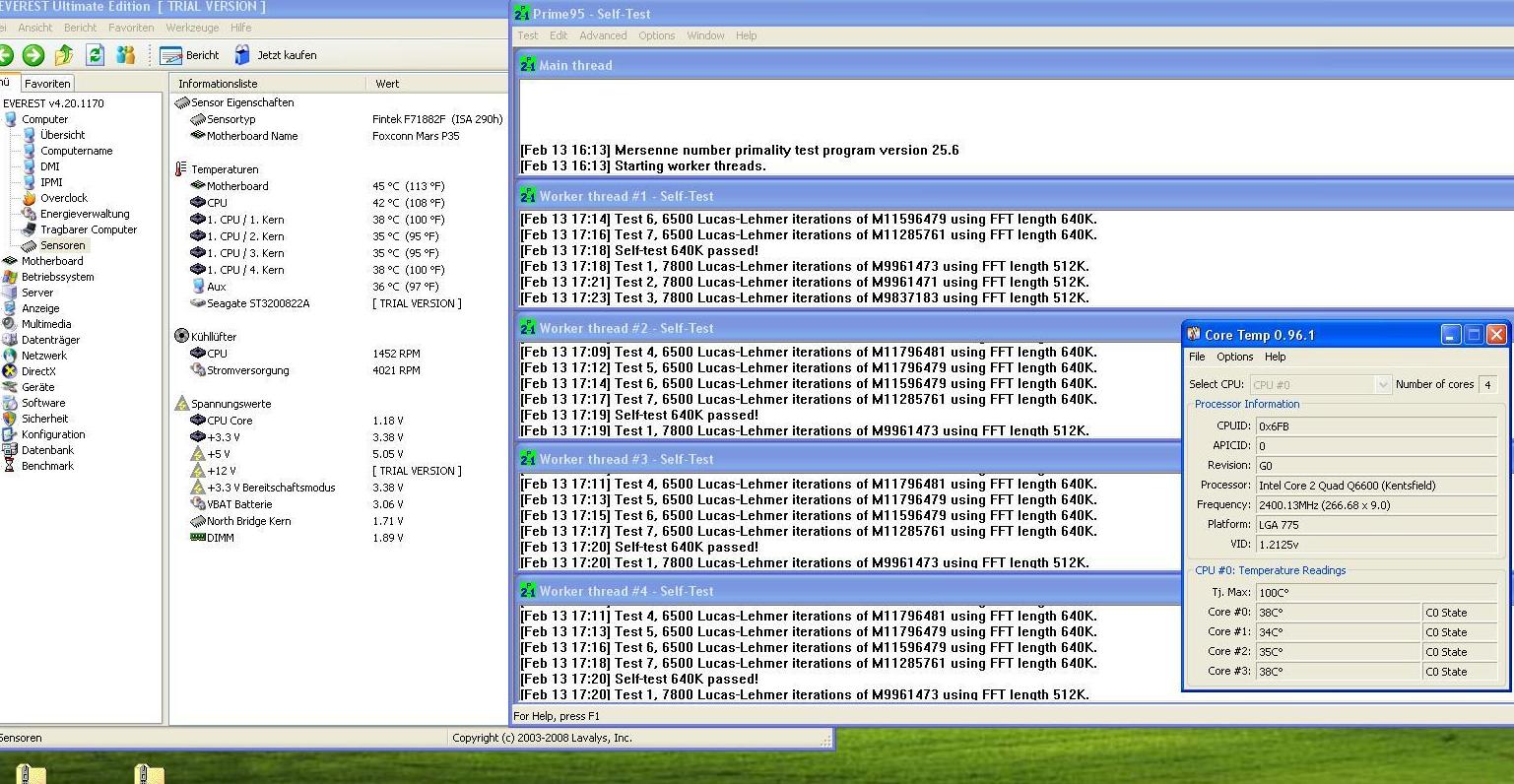The width and height of the screenshot is (1514, 784).
Task: Open the Test menu in Prime95
Action: pyautogui.click(x=528, y=35)
